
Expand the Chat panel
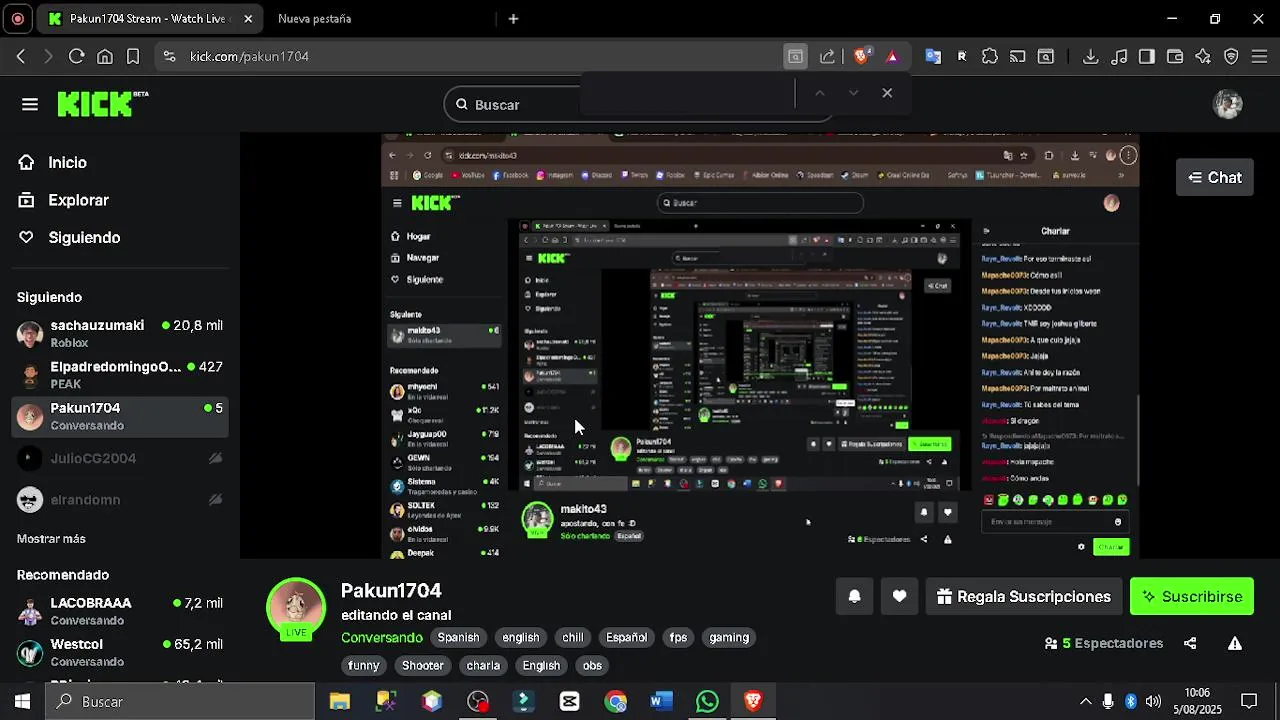[1214, 177]
